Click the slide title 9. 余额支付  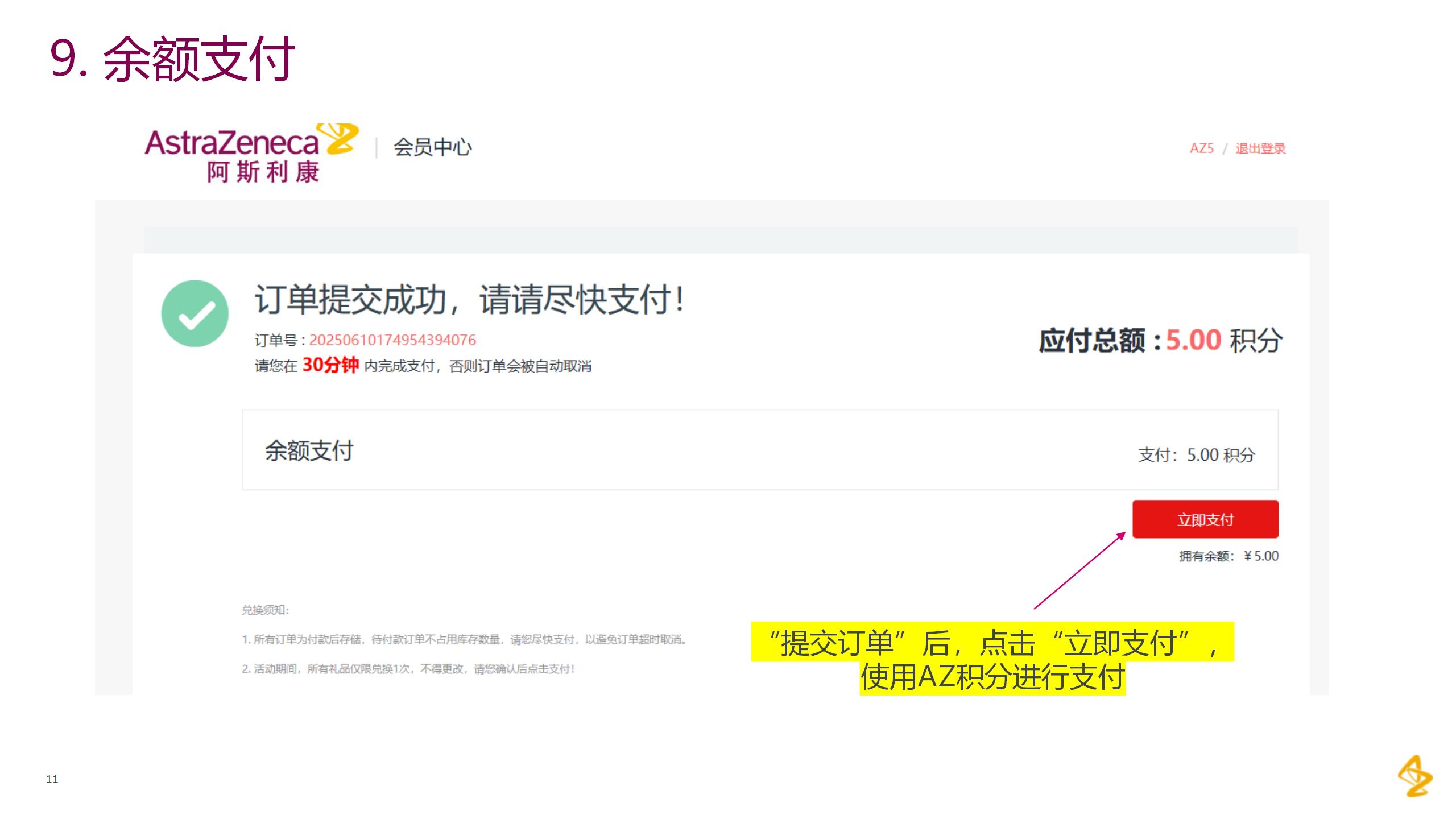click(x=172, y=59)
